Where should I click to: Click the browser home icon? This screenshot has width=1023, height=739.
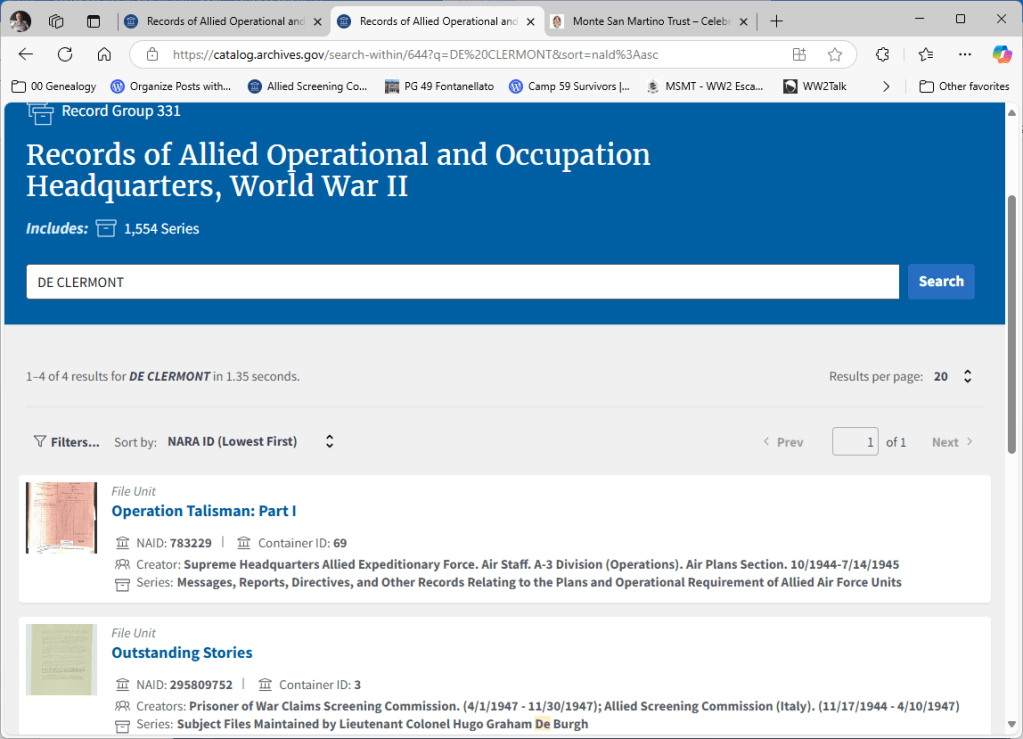(104, 54)
